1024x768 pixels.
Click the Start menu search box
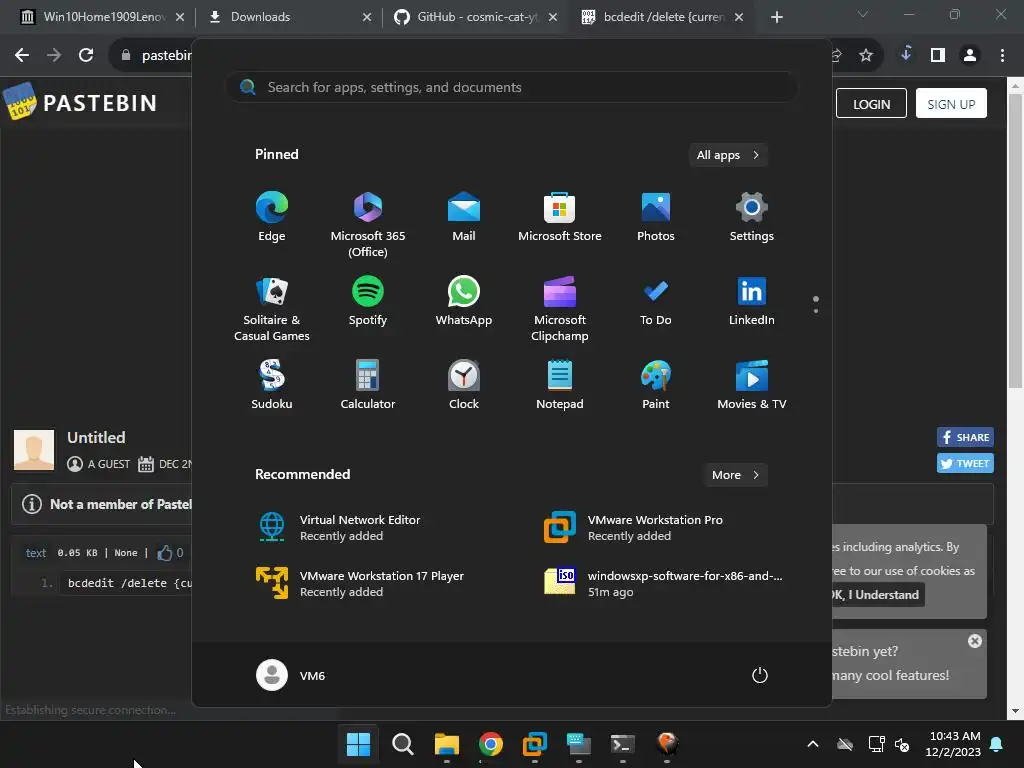[x=512, y=87]
